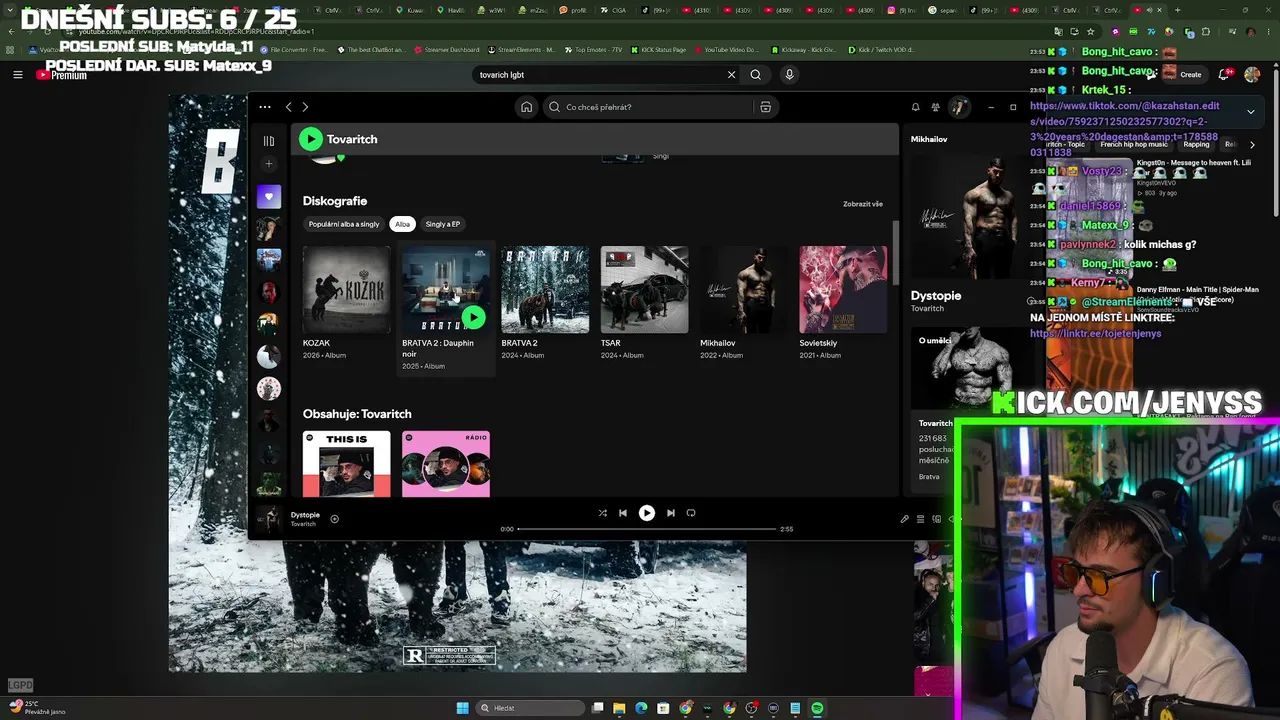This screenshot has width=1280, height=720.
Task: Click Zobrazit vše in Diskografie
Action: 863,204
